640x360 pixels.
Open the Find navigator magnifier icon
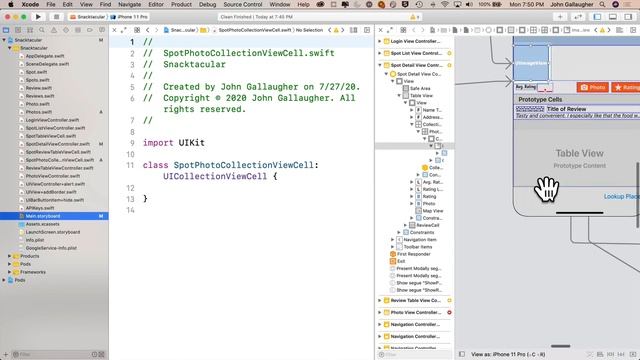point(42,30)
